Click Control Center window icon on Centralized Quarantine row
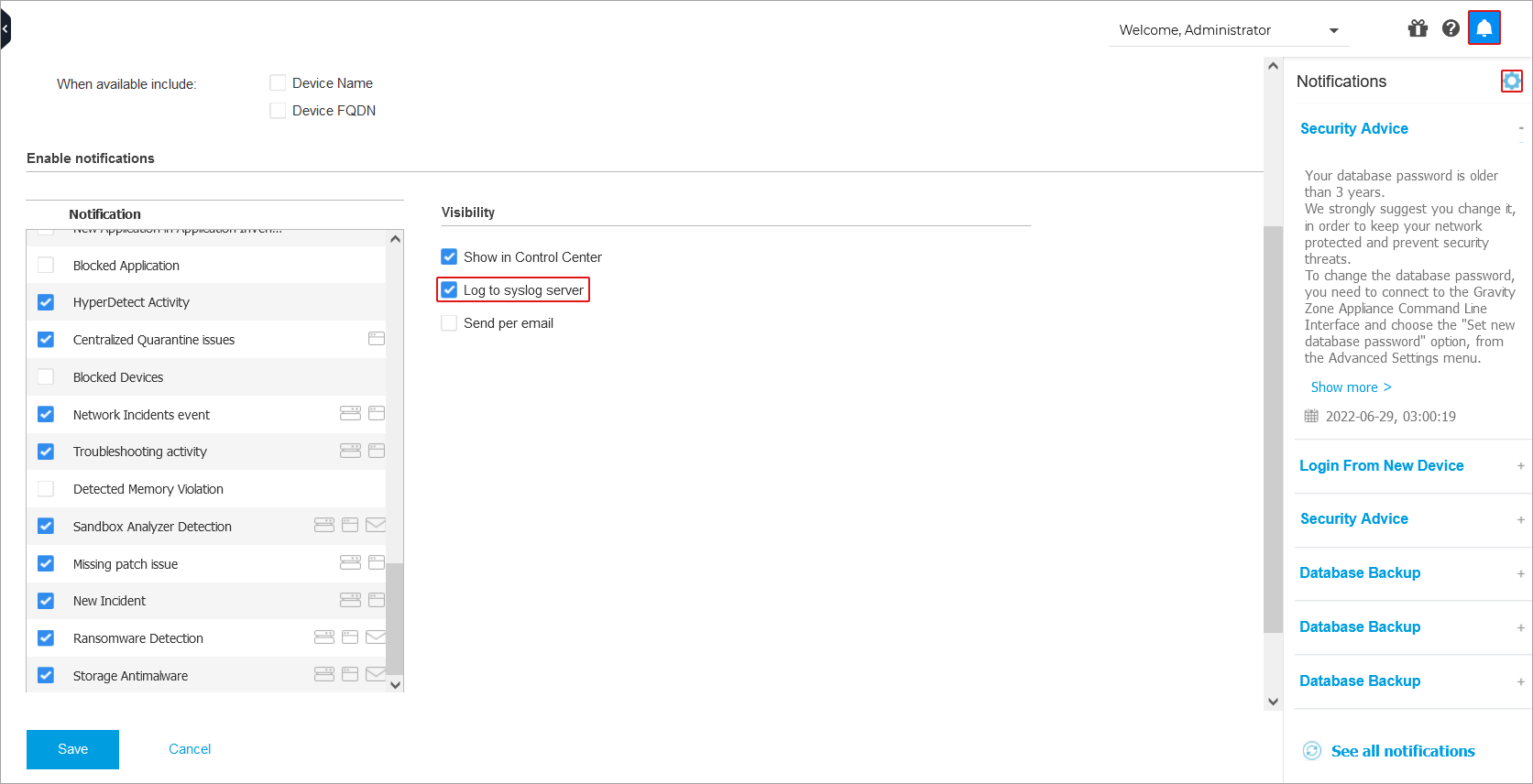1533x784 pixels. pos(376,339)
